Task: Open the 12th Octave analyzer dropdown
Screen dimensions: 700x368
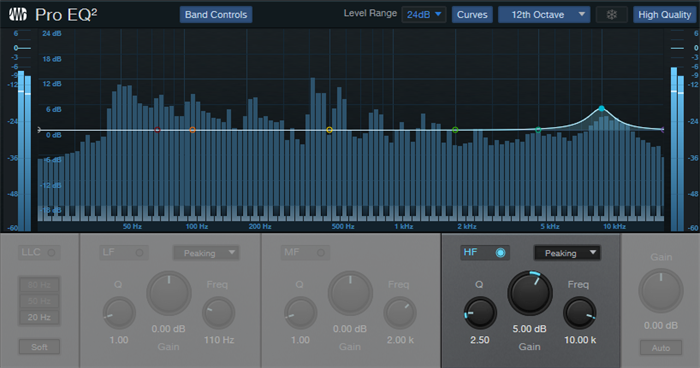Action: 544,15
